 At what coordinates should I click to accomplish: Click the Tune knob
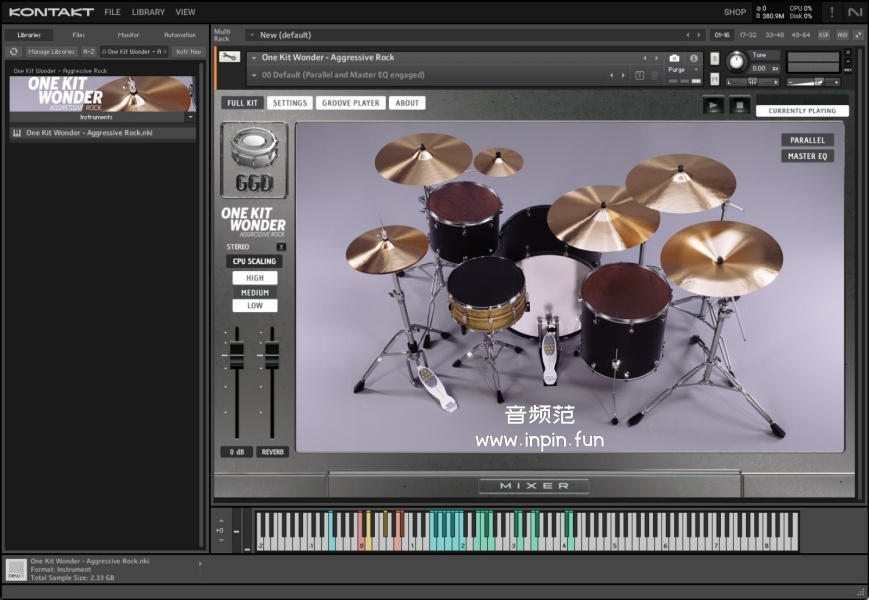tap(737, 61)
